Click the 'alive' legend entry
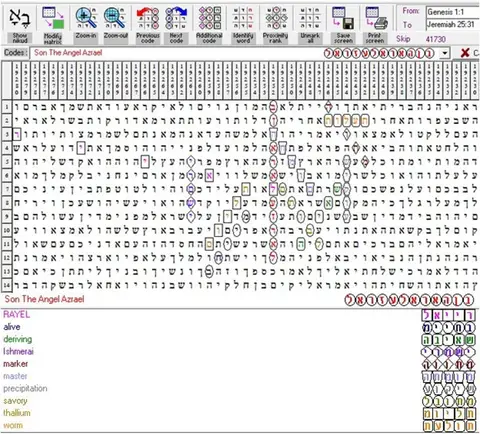Screen dimensions: 480x434 click(x=12, y=327)
